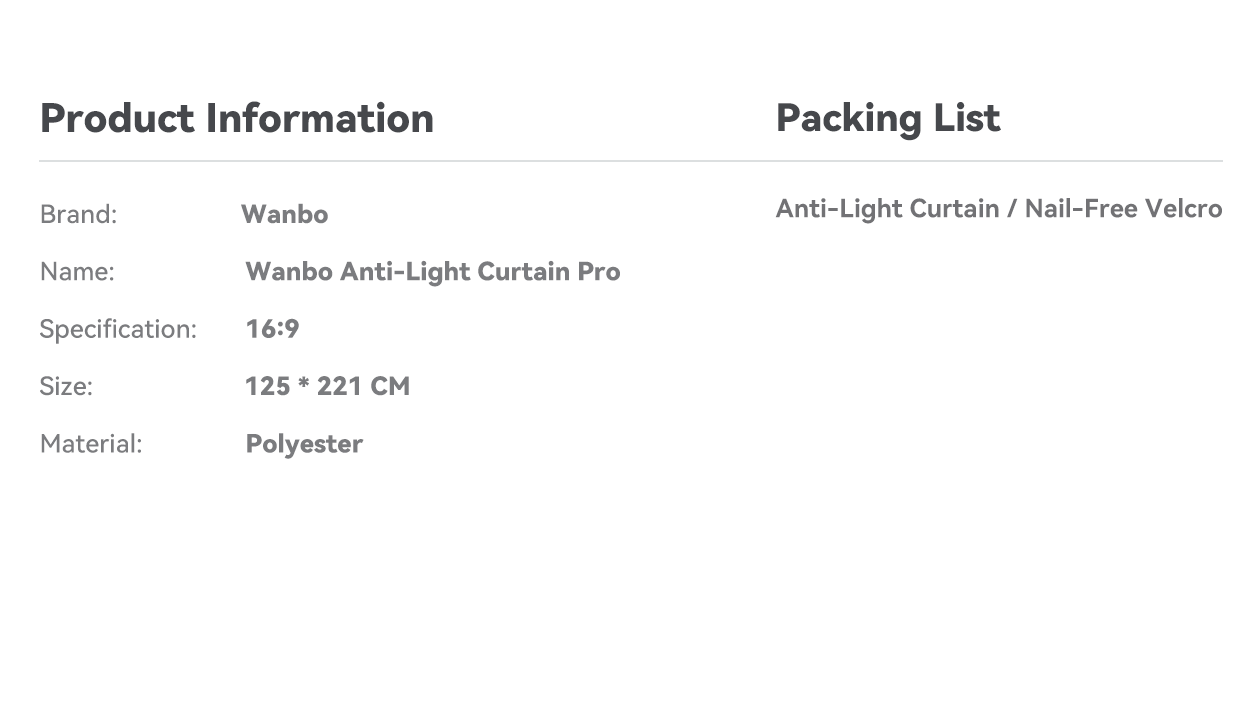
Task: Click the Wanbo Anti-Light Curtain Pro name value
Action: click(432, 272)
